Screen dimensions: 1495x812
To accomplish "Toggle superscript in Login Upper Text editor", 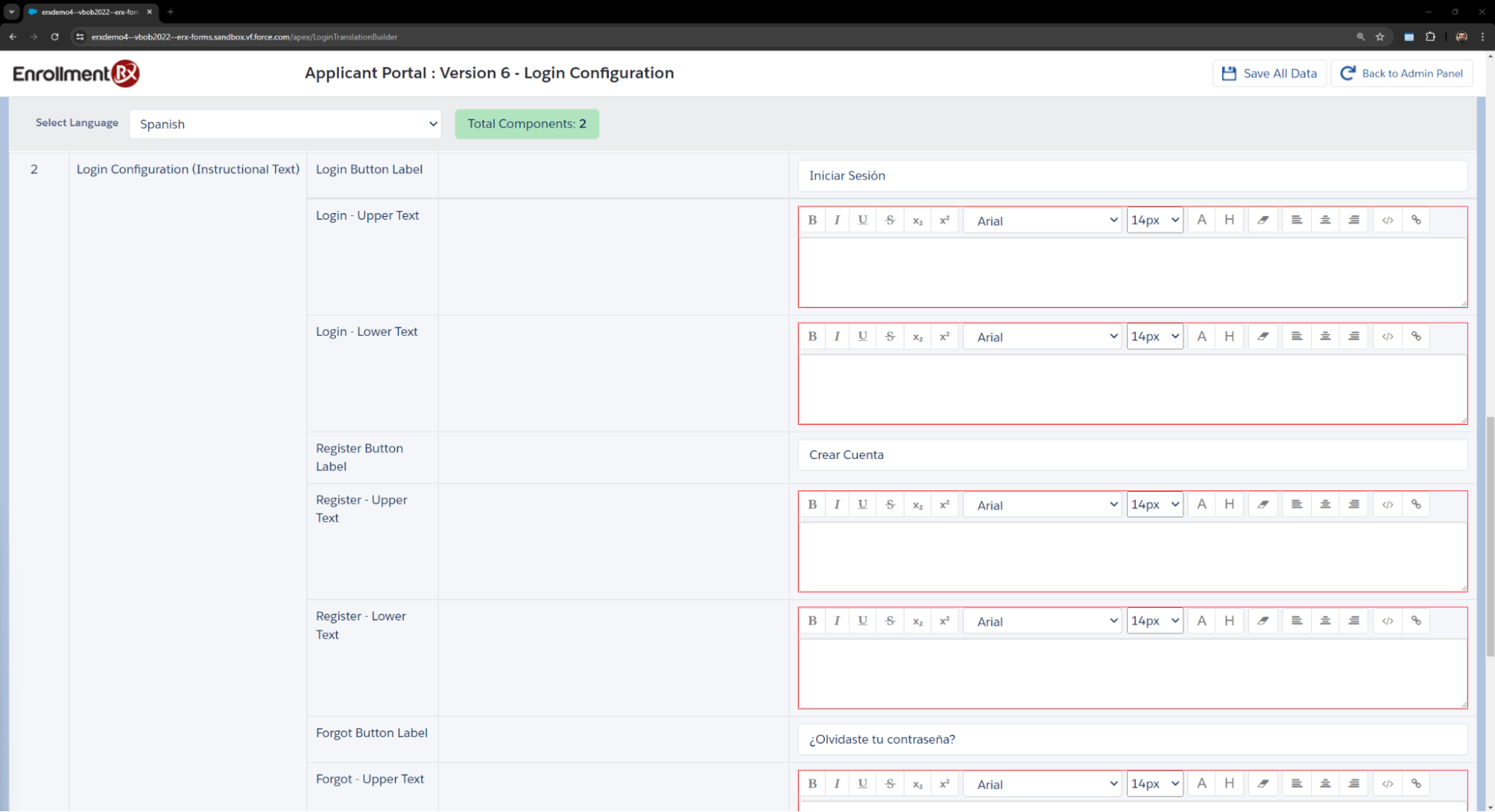I will coord(945,220).
